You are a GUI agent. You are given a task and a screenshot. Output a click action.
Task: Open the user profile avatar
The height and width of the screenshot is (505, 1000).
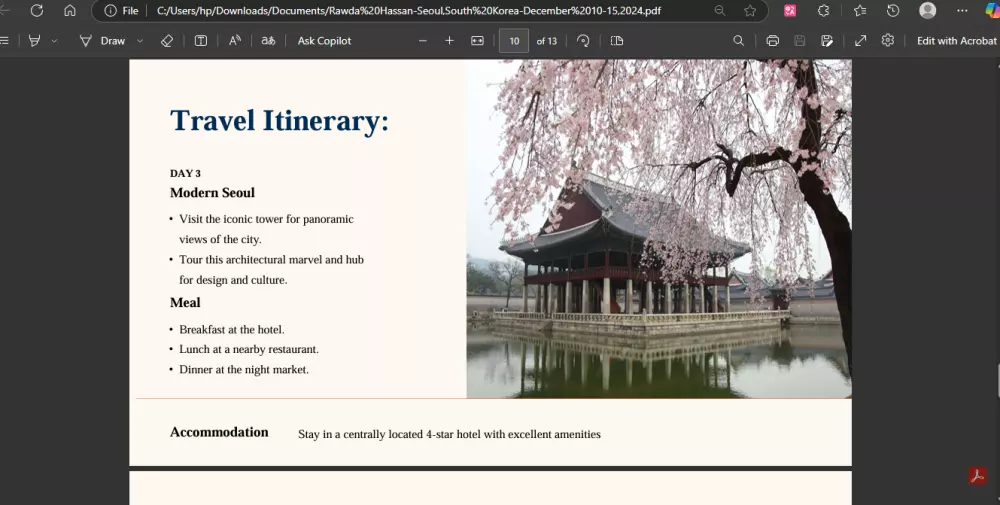coord(927,10)
